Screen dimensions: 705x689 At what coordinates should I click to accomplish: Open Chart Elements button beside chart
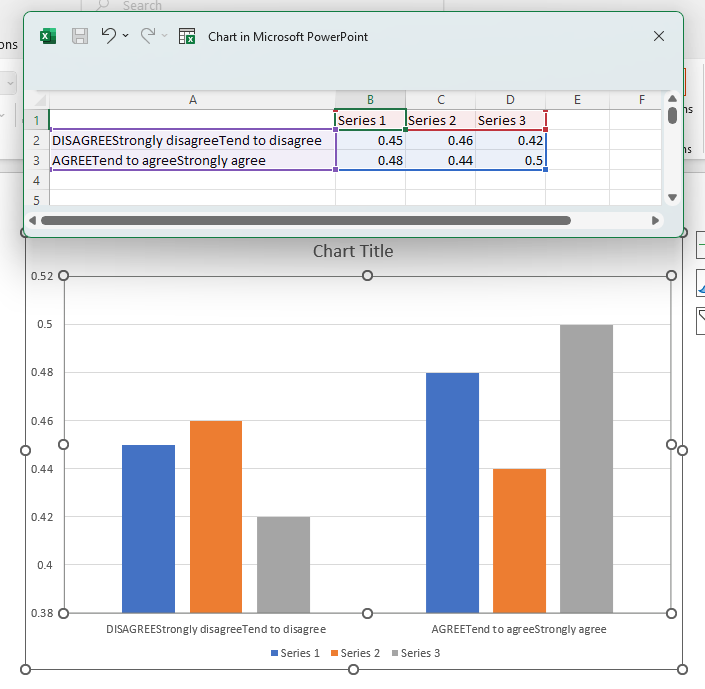tap(700, 245)
